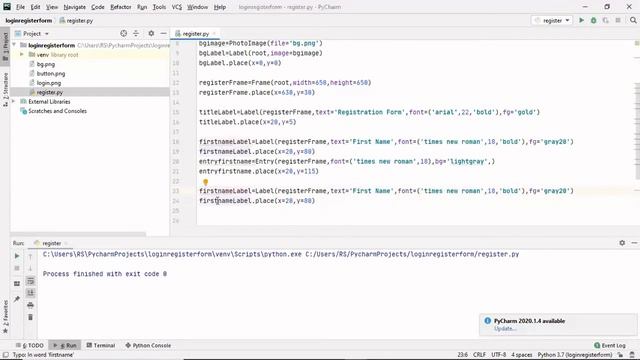Open the Tools menu
The image size is (640, 360).
(x=159, y=7)
